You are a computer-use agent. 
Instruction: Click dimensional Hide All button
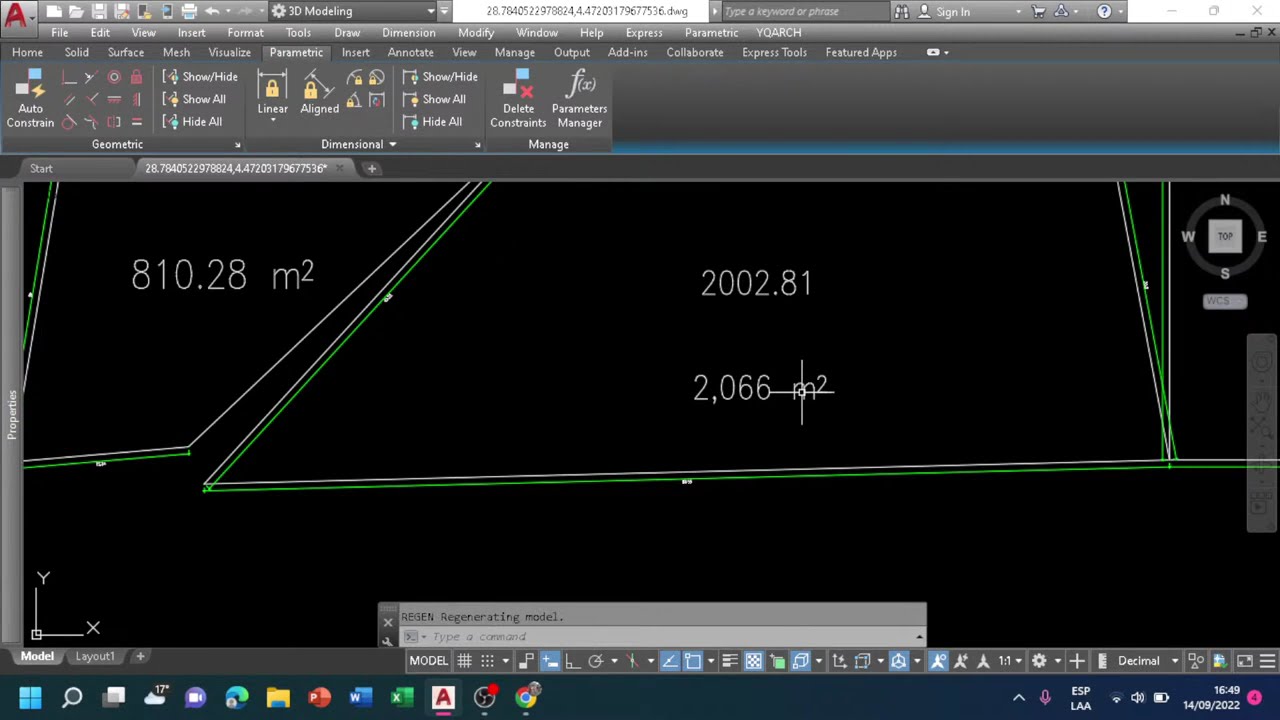point(432,122)
